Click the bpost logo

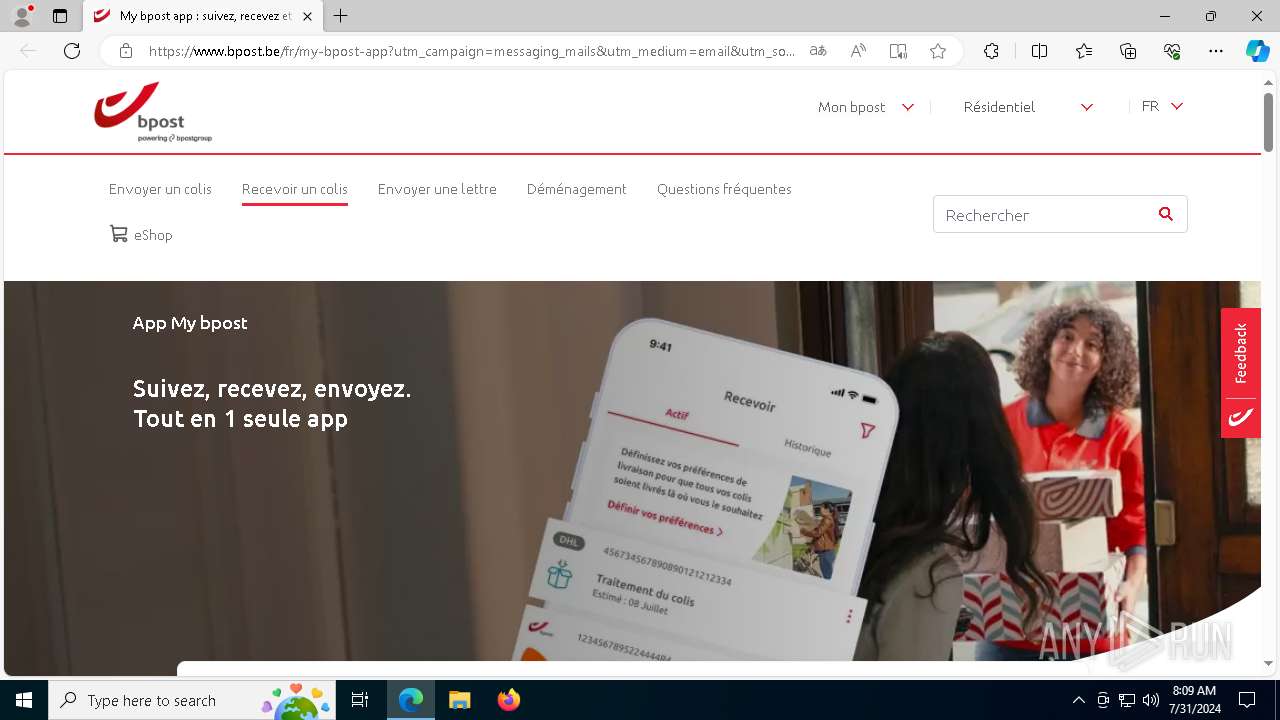(153, 112)
